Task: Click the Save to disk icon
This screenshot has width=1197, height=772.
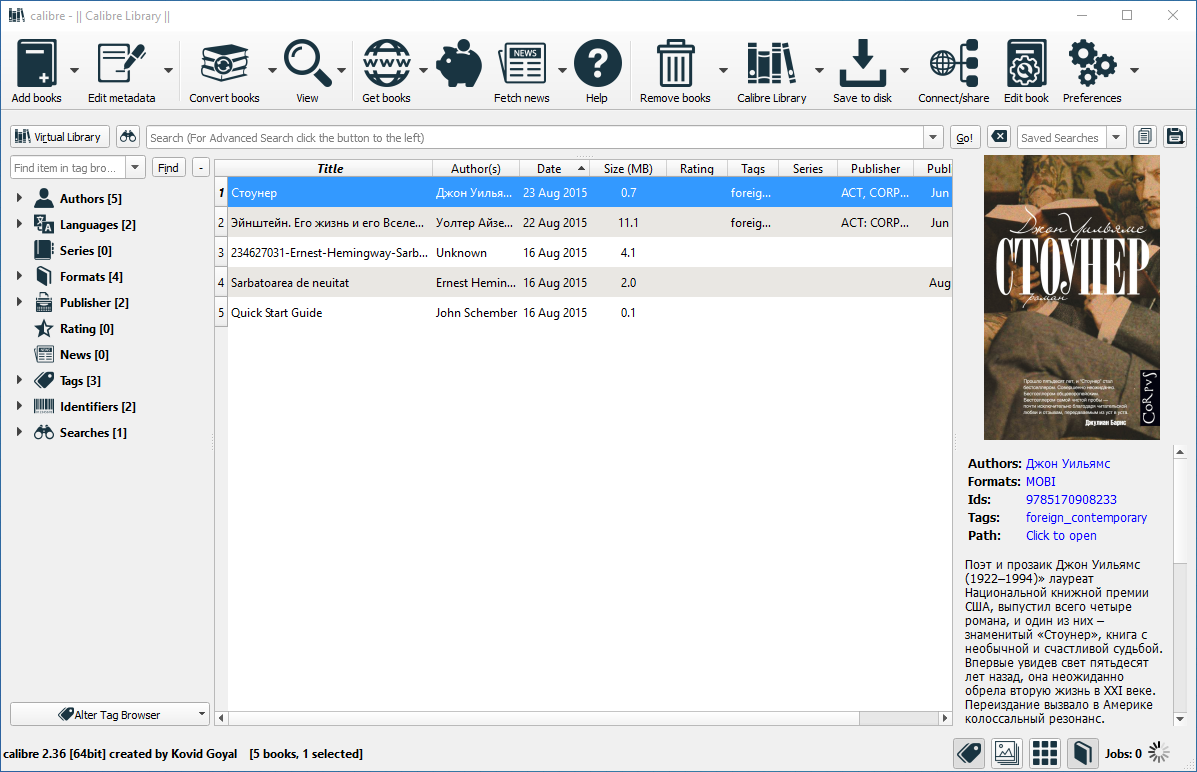Action: click(x=863, y=64)
